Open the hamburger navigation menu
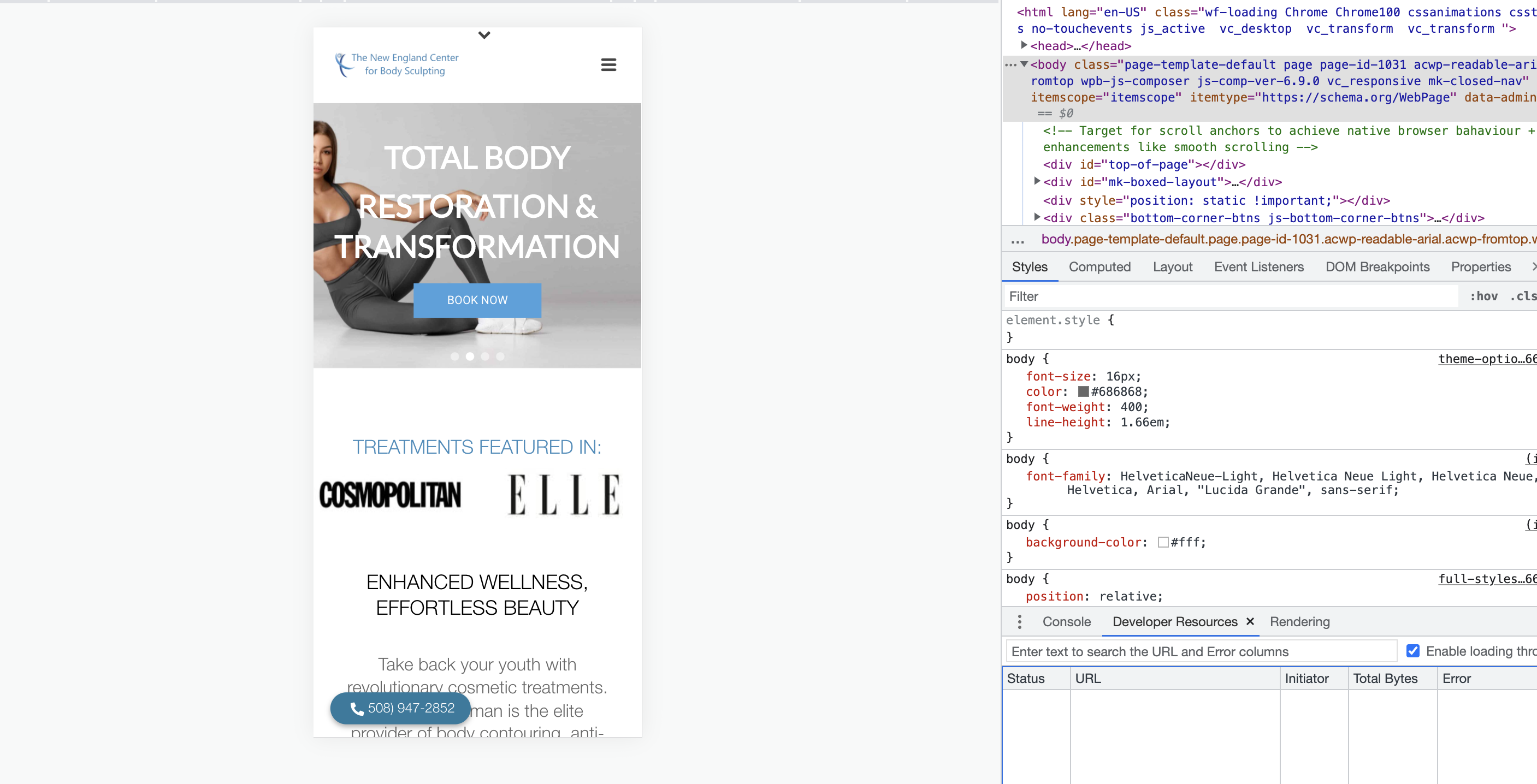The height and width of the screenshot is (784, 1537). click(608, 64)
